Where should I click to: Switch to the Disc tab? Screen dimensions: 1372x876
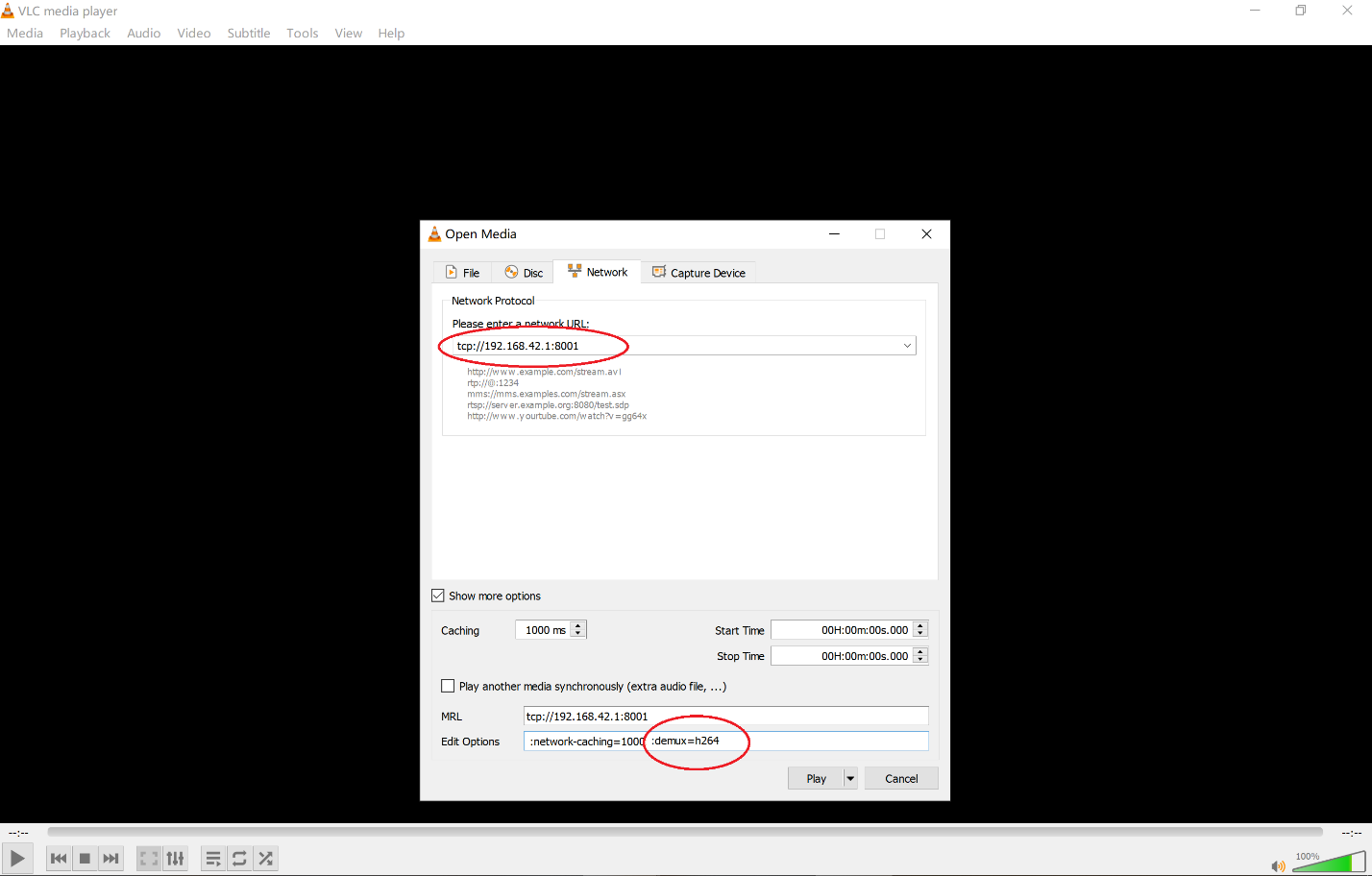click(524, 273)
